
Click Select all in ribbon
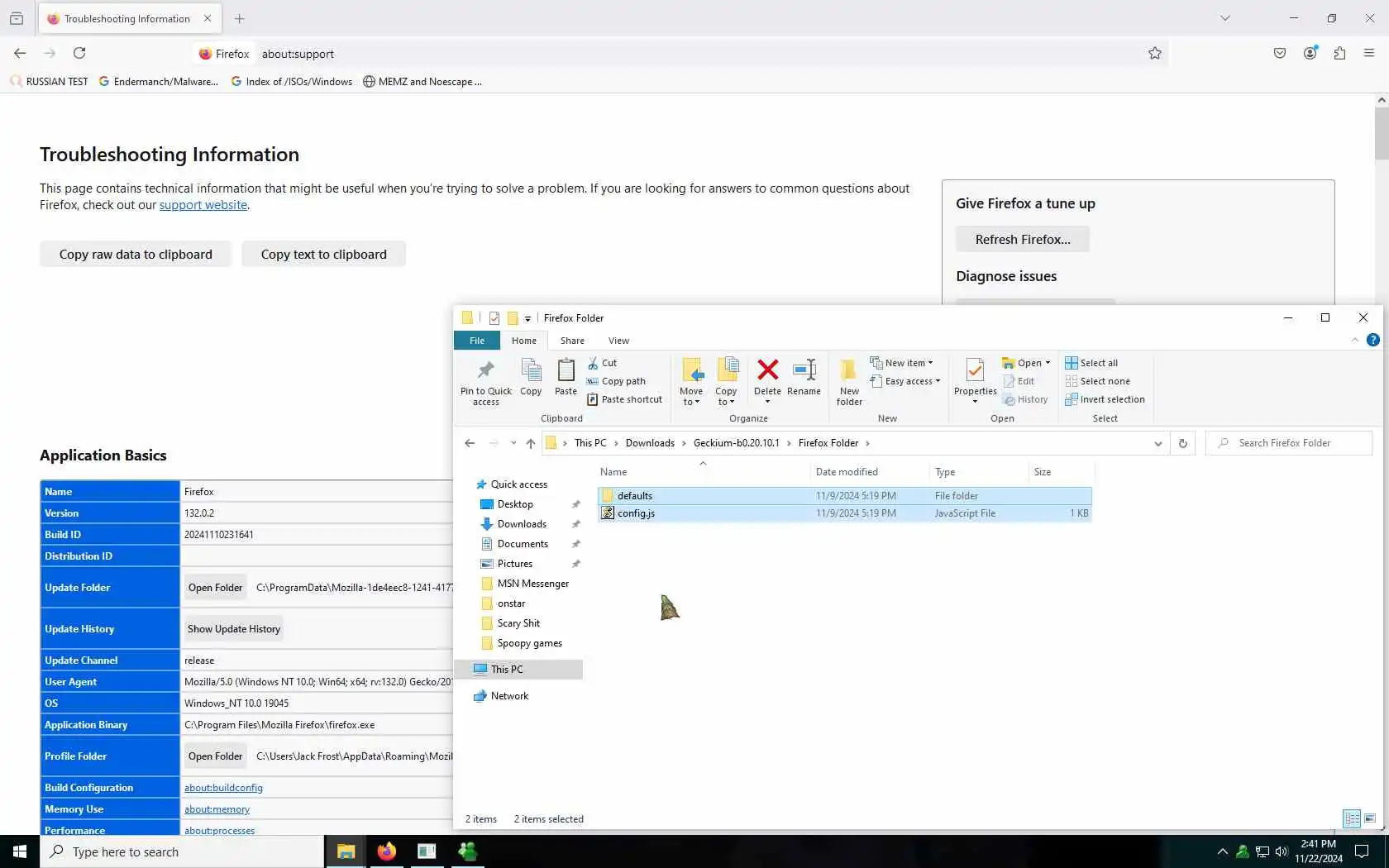[1091, 363]
